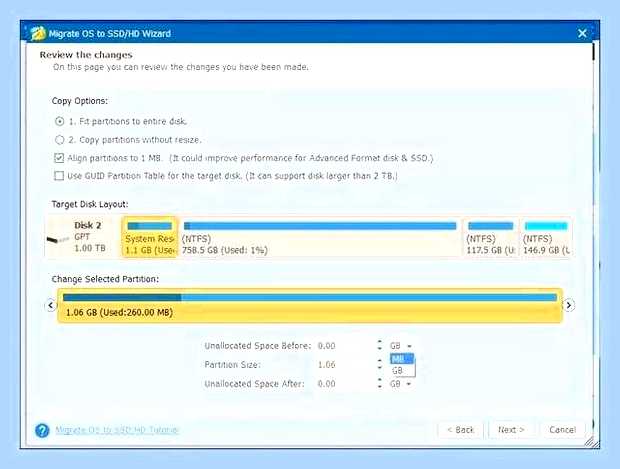
Task: Enable Use GUID Partition Table checkbox
Action: point(59,176)
